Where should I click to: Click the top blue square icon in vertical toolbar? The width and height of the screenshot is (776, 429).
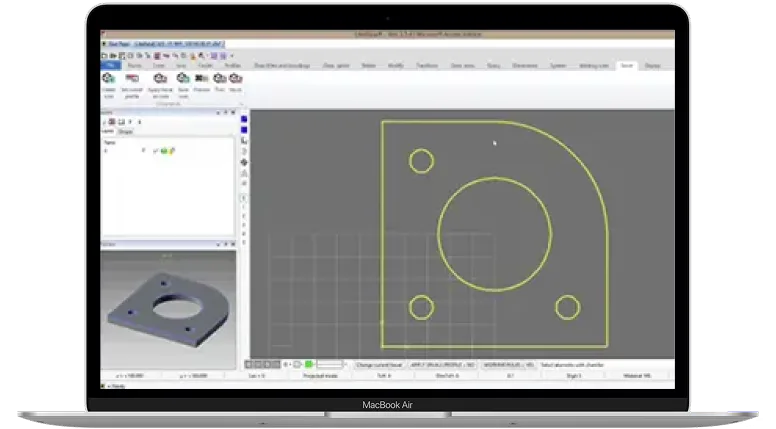pos(244,119)
